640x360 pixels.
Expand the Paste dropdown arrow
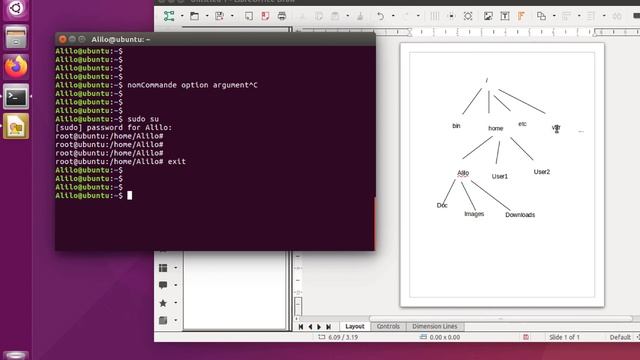pos(348,16)
